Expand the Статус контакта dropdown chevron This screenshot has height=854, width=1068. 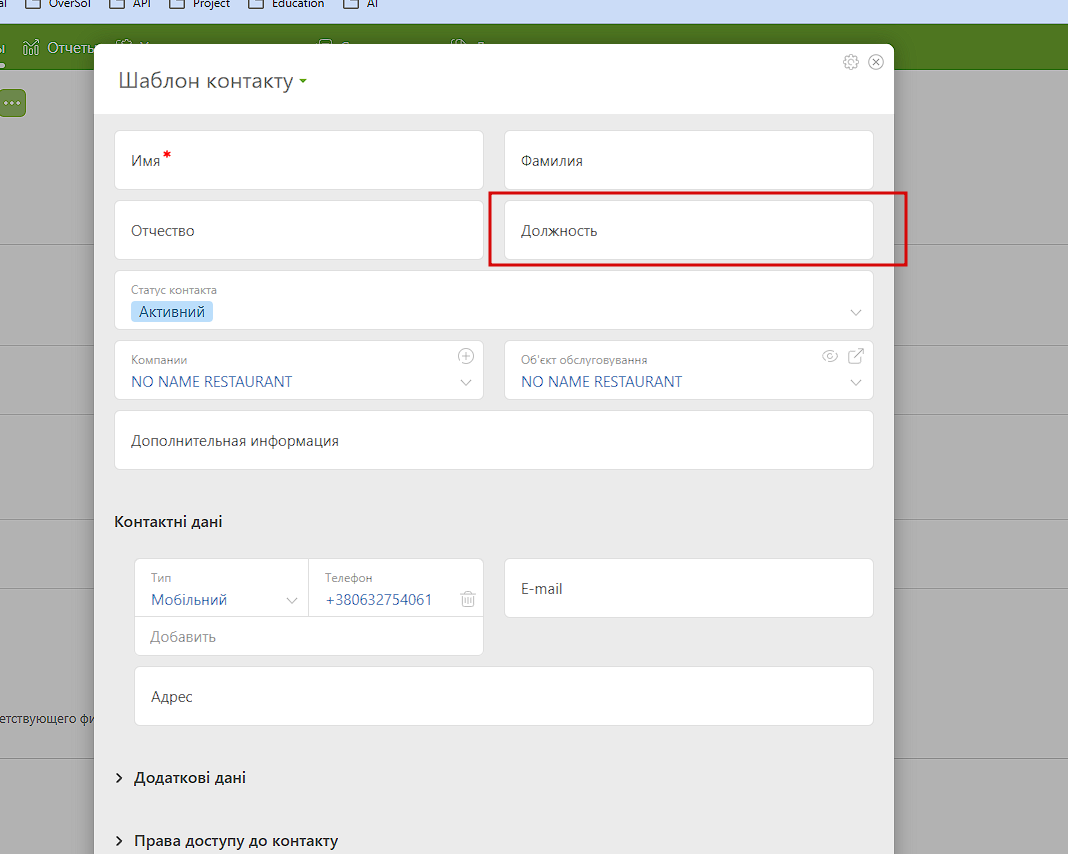click(x=855, y=313)
